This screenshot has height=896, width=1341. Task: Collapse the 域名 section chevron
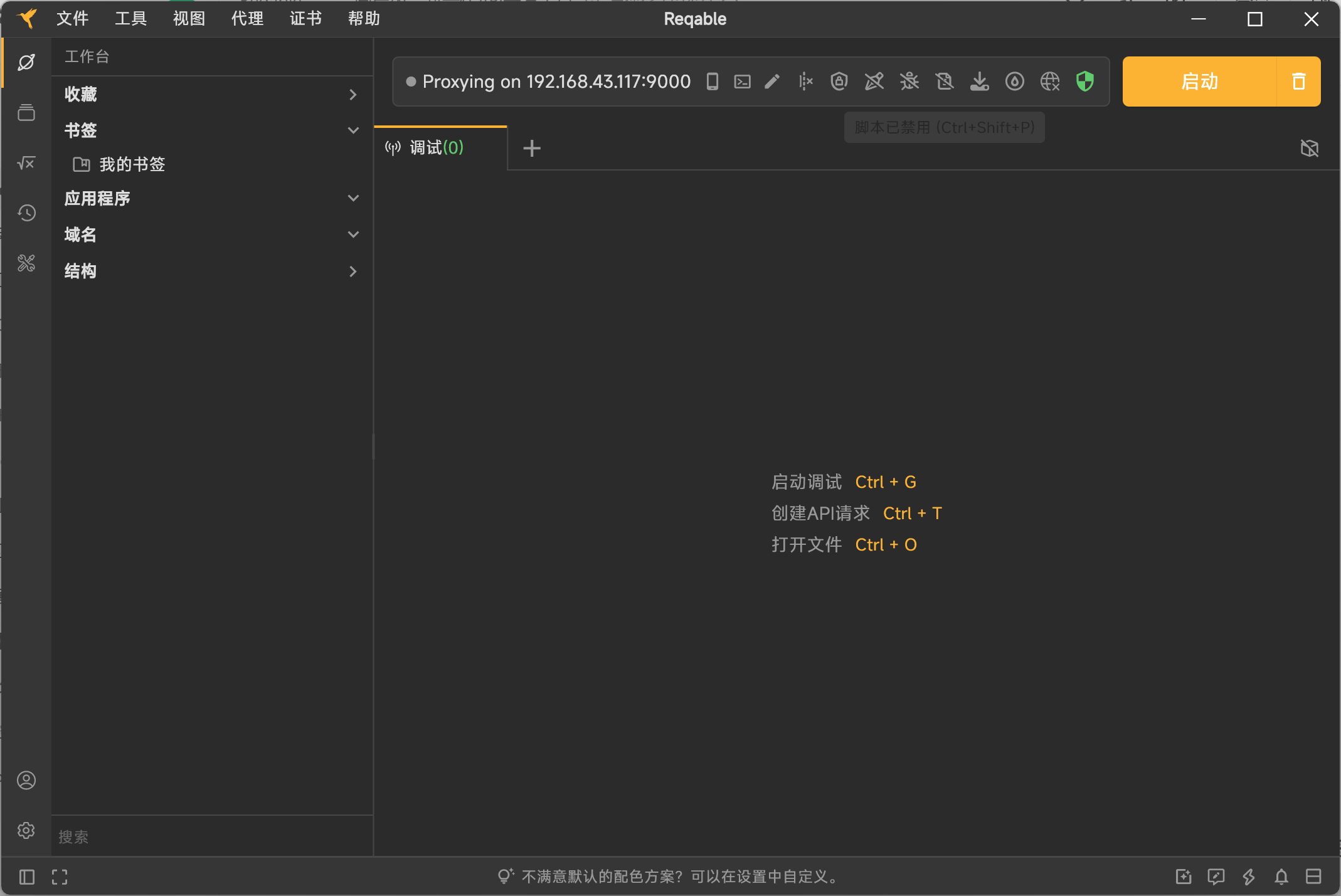point(353,235)
